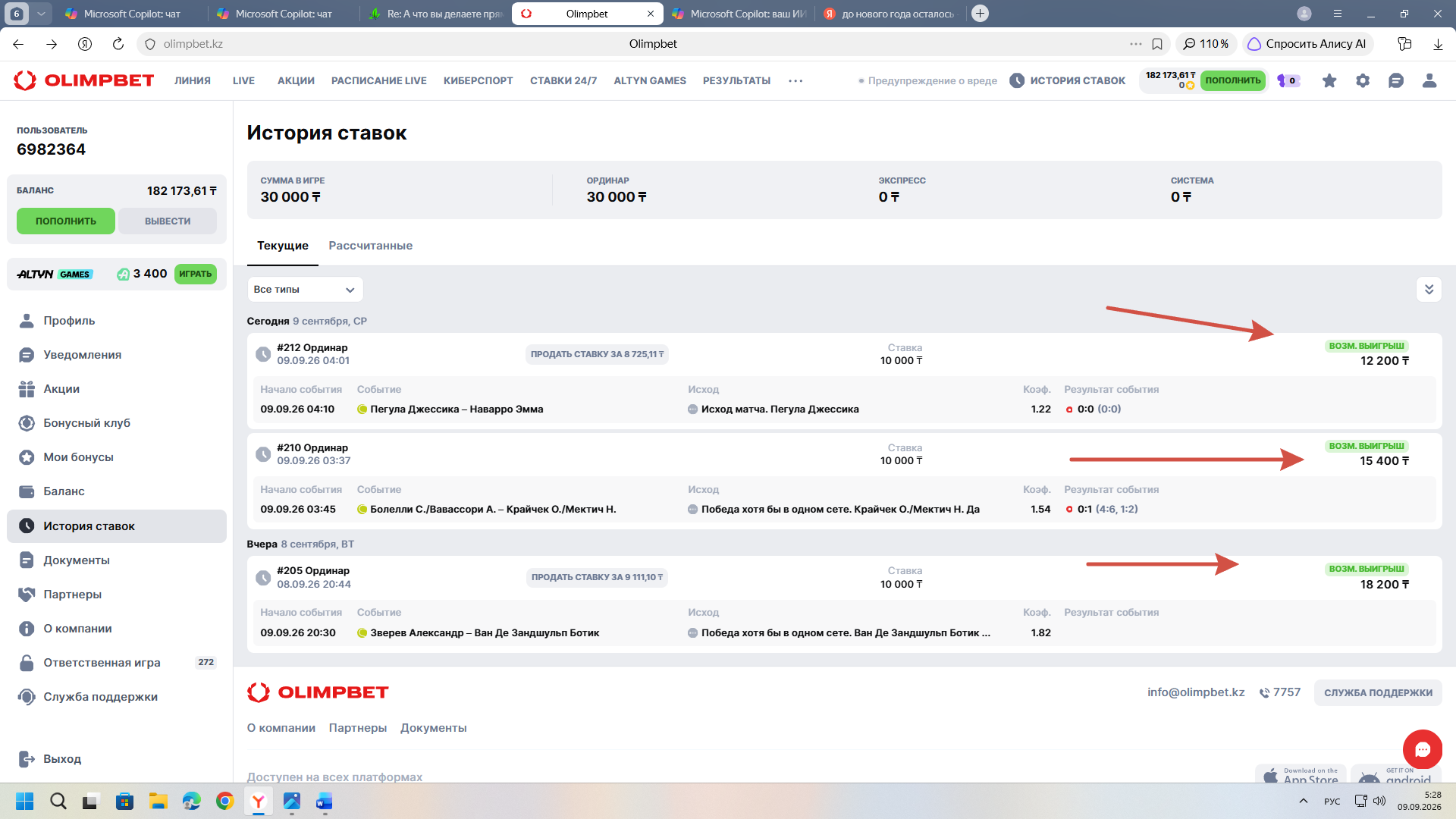
Task: Click ИГРАТЬ button in Altyn Games
Action: click(196, 275)
